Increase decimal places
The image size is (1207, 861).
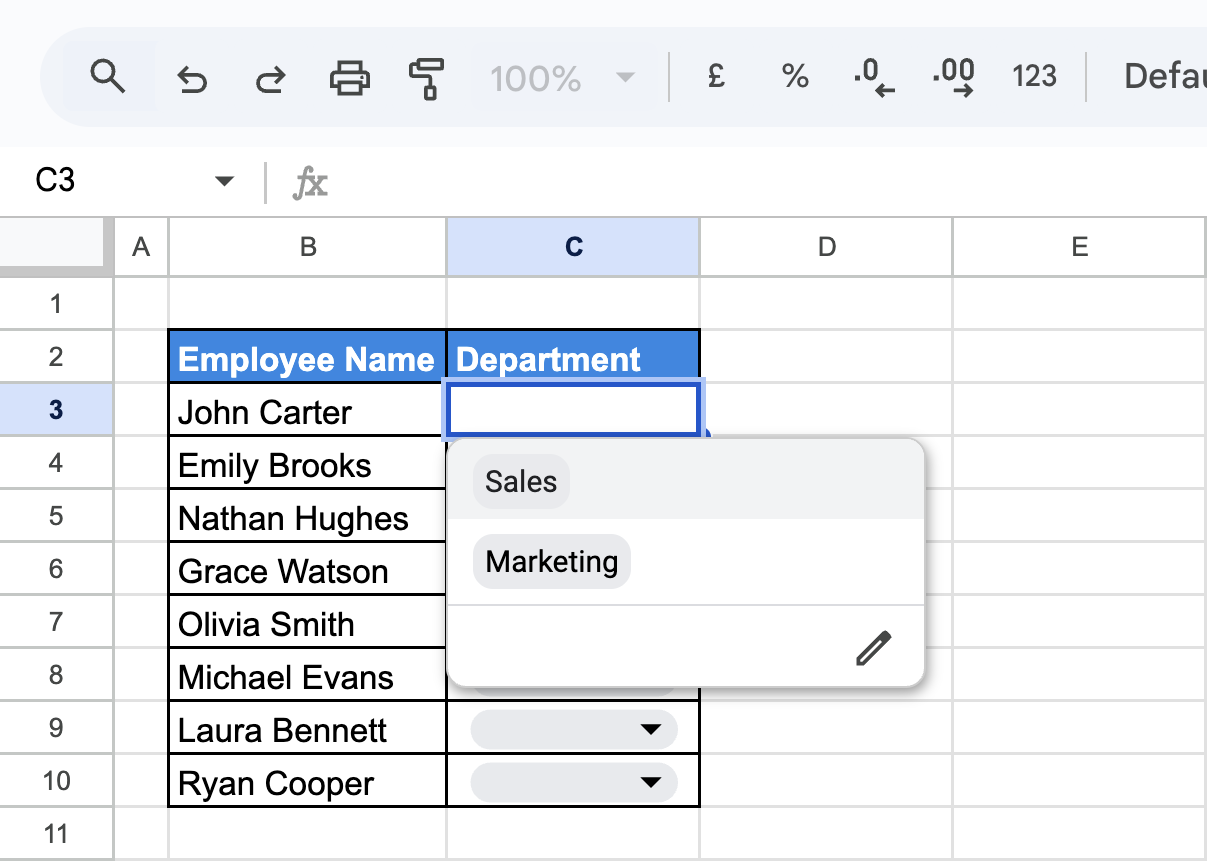pyautogui.click(x=953, y=77)
